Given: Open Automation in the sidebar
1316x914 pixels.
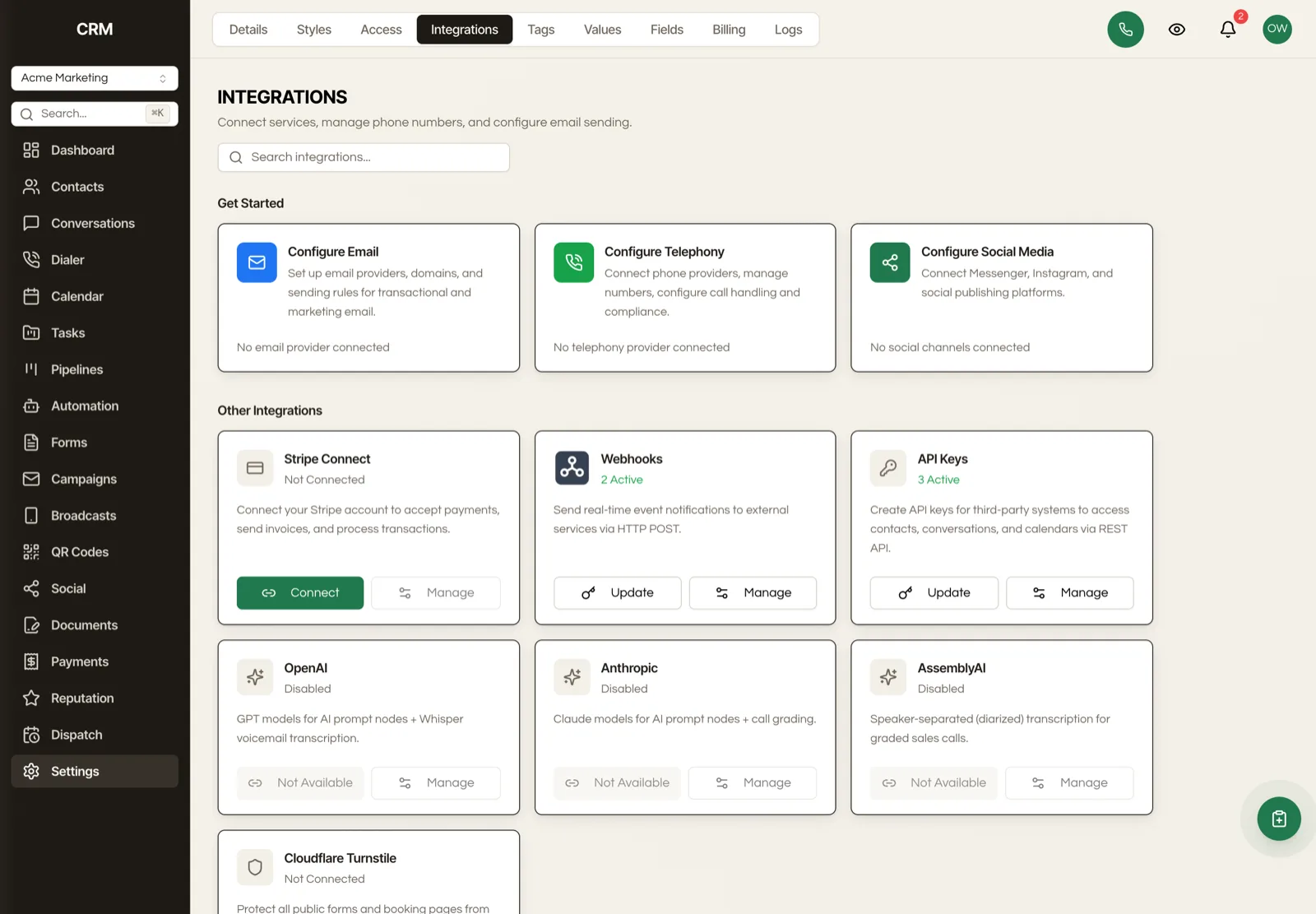Looking at the screenshot, I should pyautogui.click(x=95, y=406).
